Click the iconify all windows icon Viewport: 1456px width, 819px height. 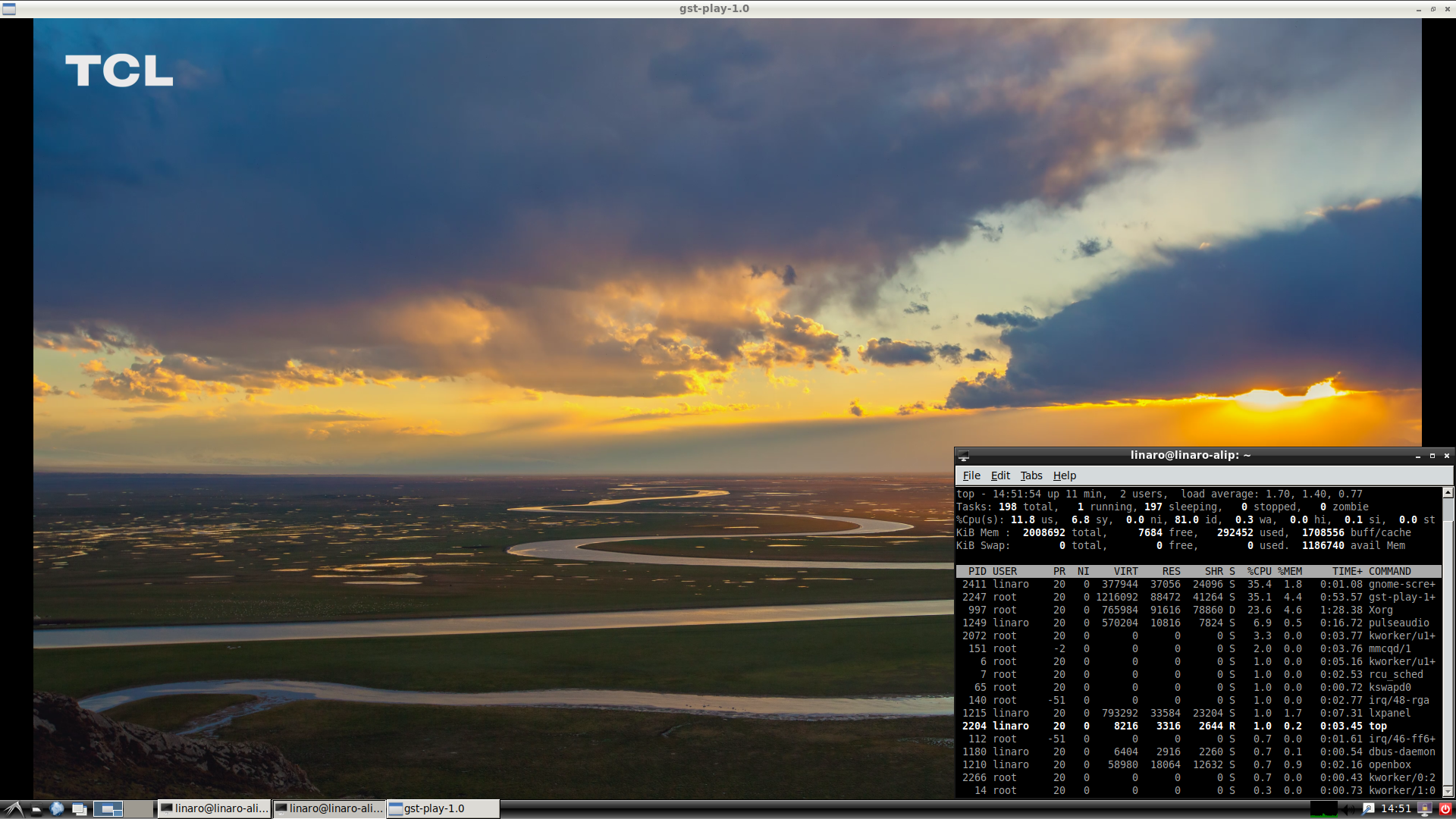point(80,809)
